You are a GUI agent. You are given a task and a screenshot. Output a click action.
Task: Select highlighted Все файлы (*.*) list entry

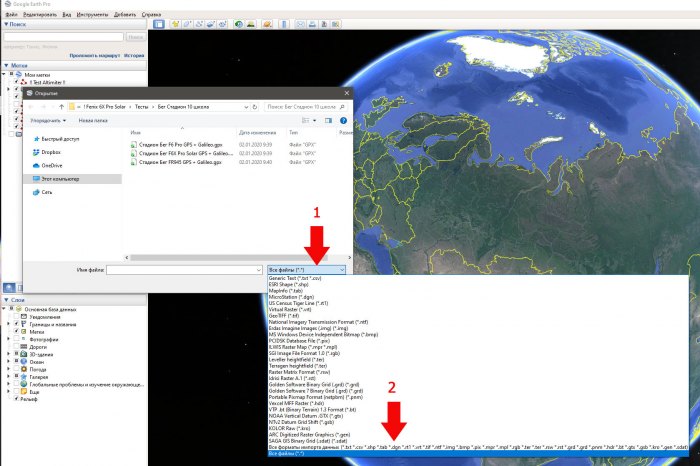pyautogui.click(x=478, y=454)
